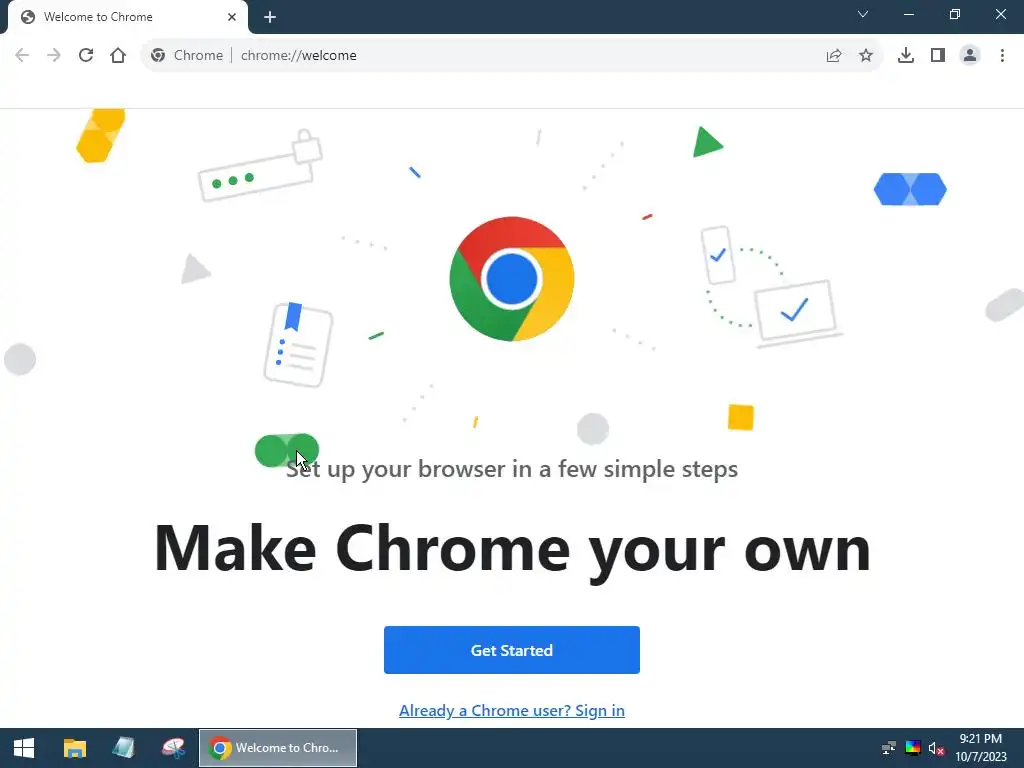
Task: Open a new tab with plus button
Action: pyautogui.click(x=270, y=17)
